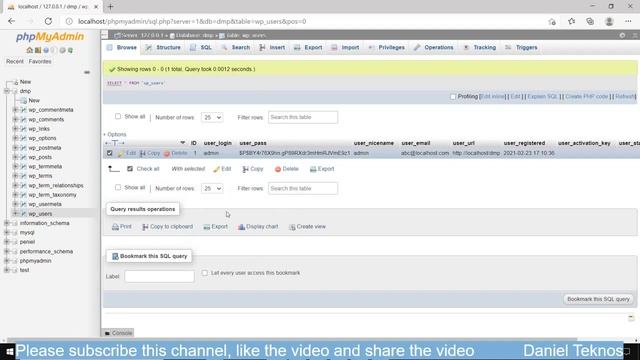Open the Browse tab
The height and width of the screenshot is (360, 640).
pos(122,47)
